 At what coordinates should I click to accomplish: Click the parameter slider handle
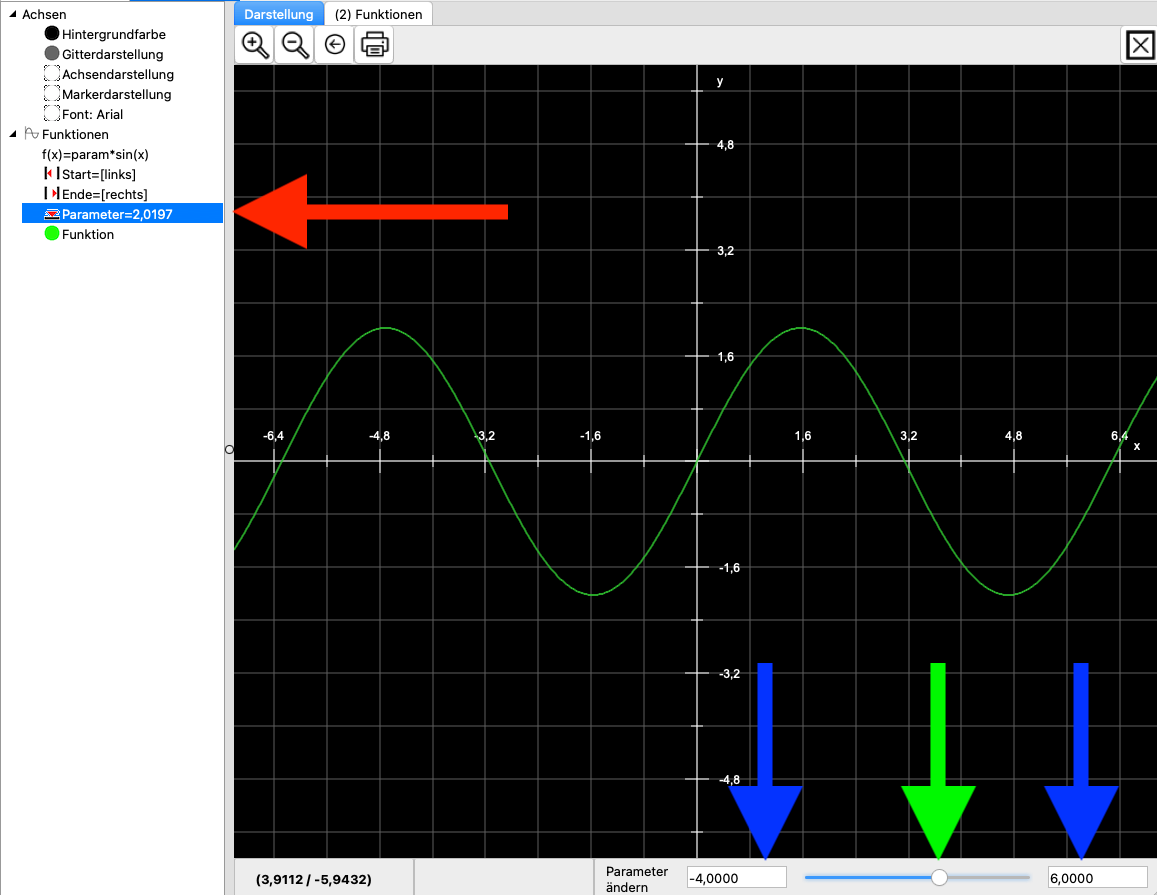coord(939,877)
